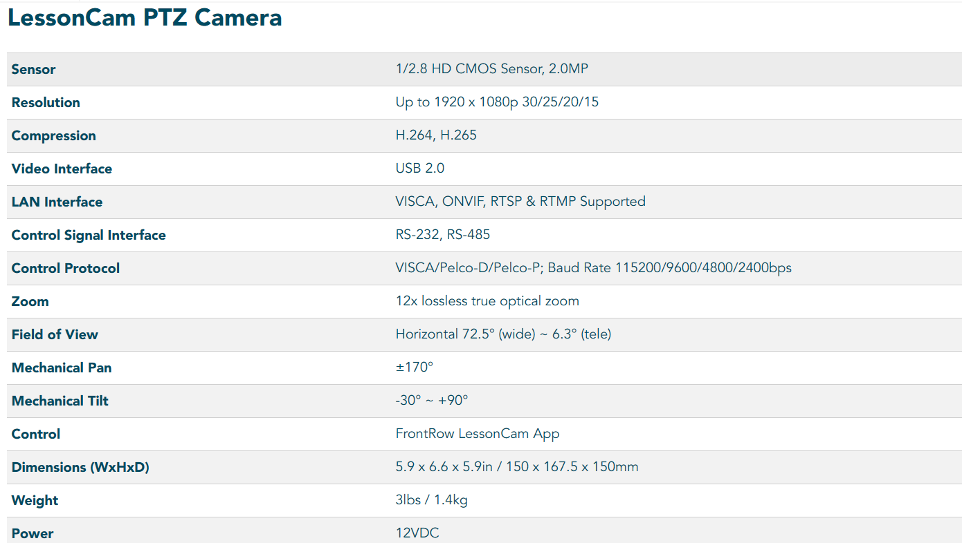Click the ±170° Mechanical Pan value

(414, 367)
